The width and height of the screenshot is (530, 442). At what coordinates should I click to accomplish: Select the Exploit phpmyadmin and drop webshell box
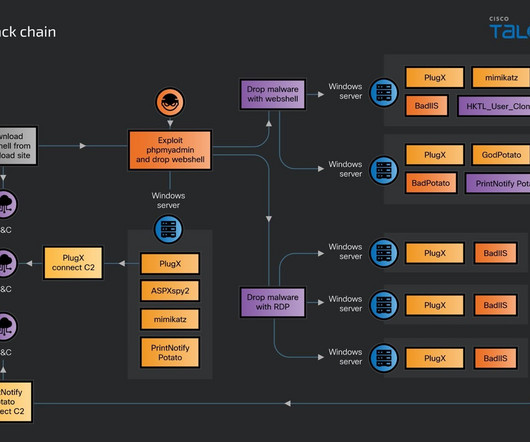[x=170, y=150]
